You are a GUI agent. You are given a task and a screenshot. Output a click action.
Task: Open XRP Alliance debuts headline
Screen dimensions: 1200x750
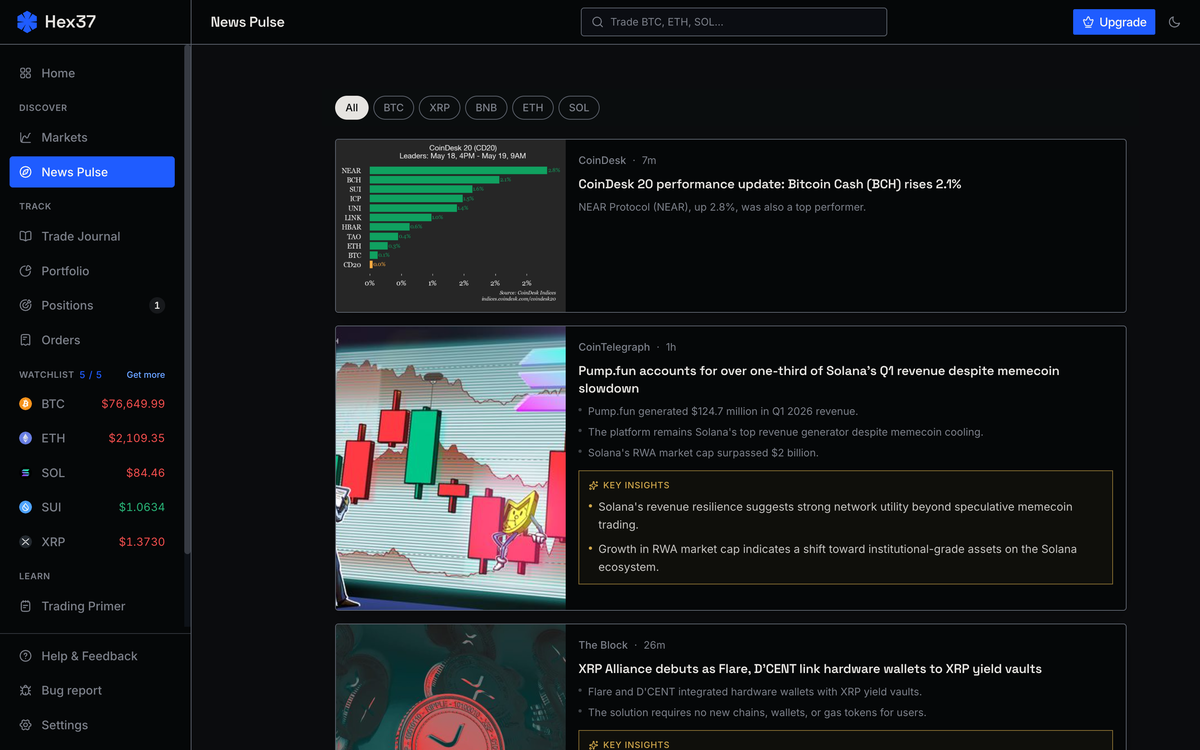(x=810, y=669)
